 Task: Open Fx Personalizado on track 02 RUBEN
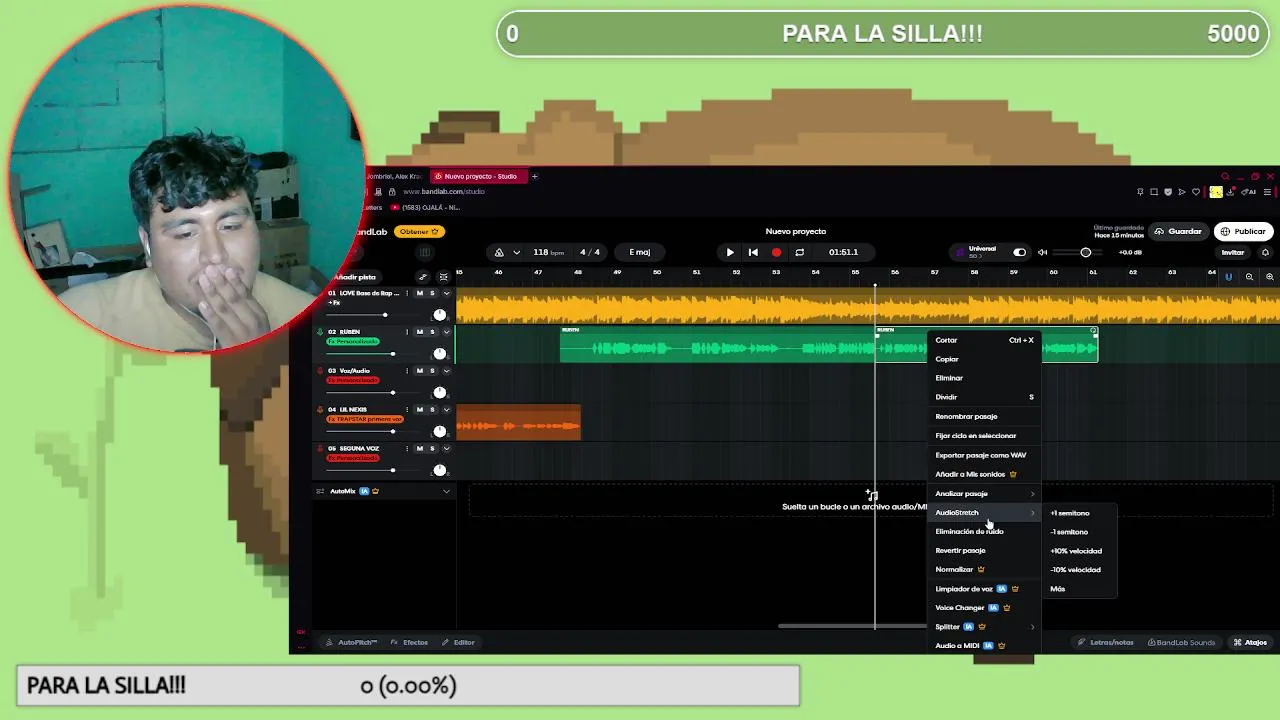(x=354, y=342)
